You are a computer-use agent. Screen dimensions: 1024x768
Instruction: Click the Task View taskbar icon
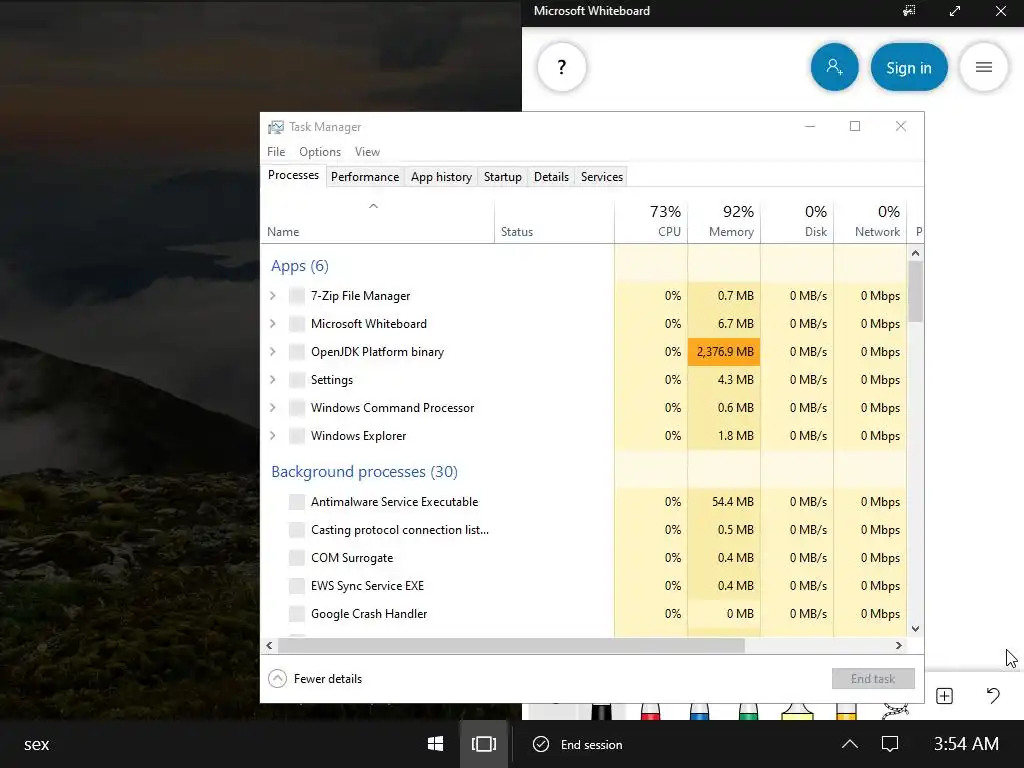click(484, 744)
